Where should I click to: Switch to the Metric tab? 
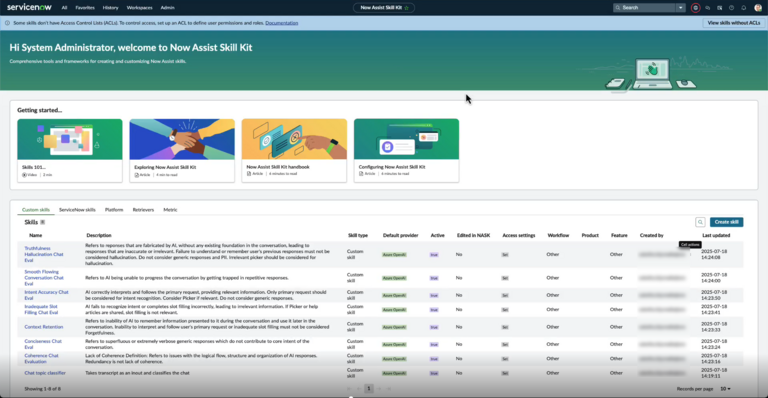(170, 210)
